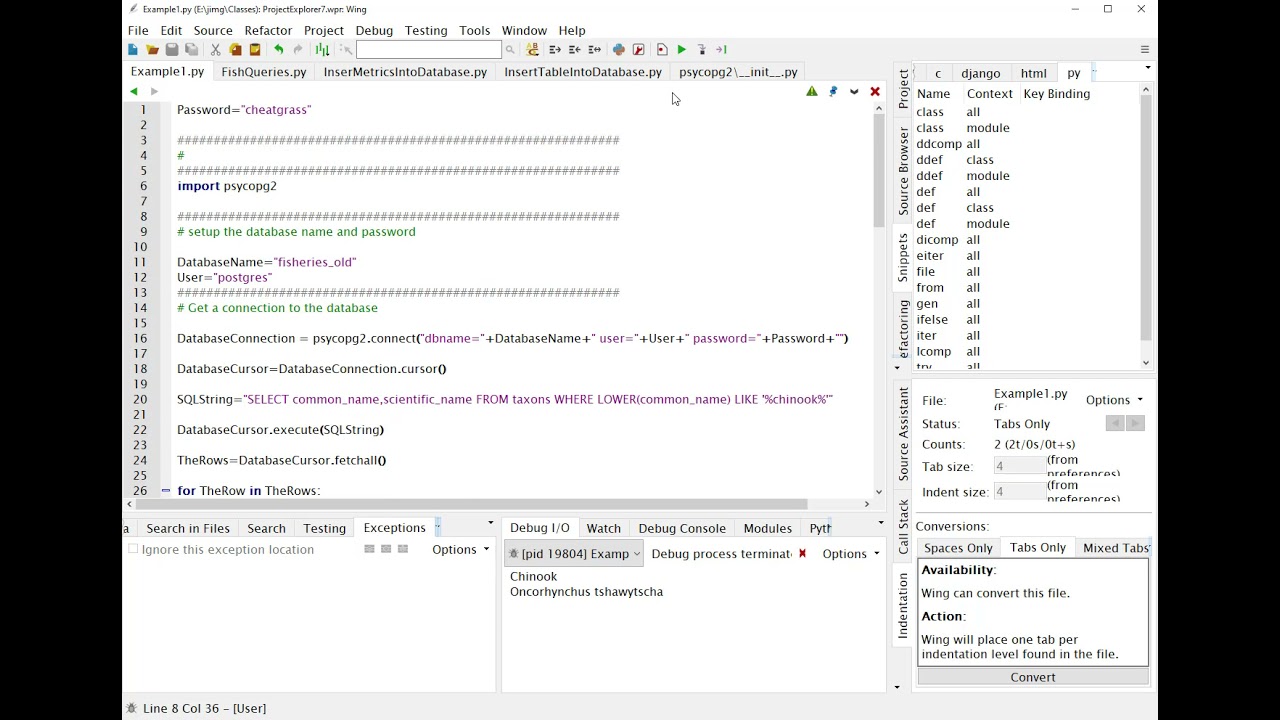This screenshot has height=720, width=1280.
Task: Switch to the FishQueries.py editor tab
Action: pos(264,72)
